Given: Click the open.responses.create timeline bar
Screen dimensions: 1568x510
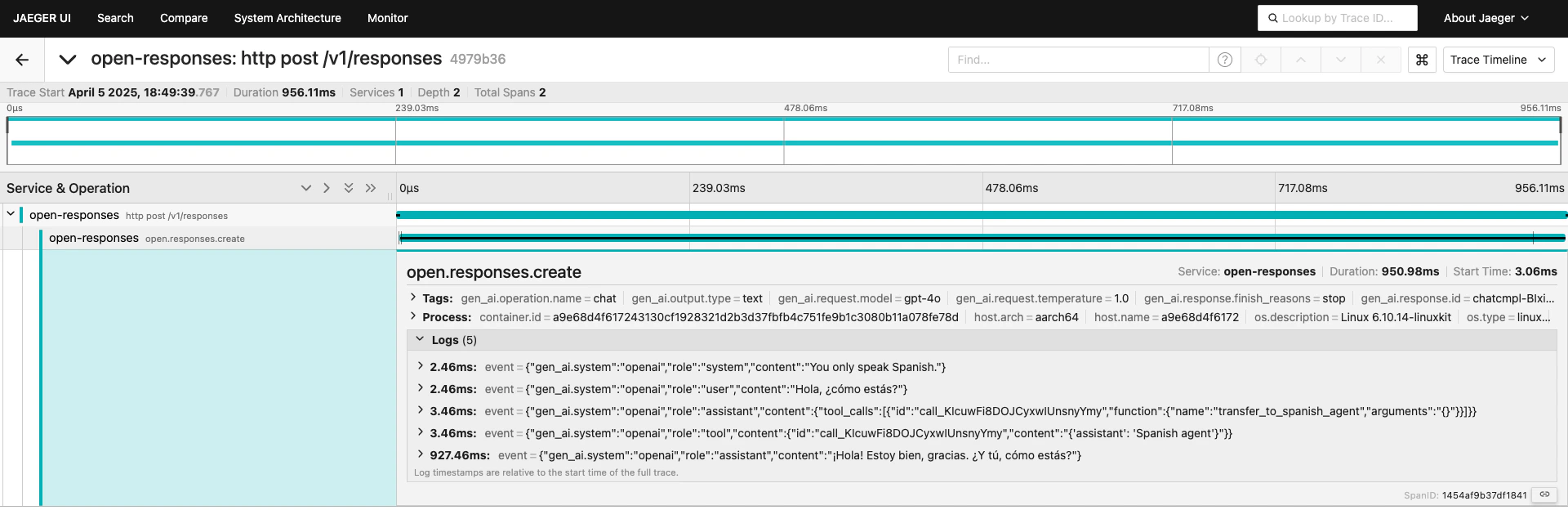Looking at the screenshot, I should [982, 238].
